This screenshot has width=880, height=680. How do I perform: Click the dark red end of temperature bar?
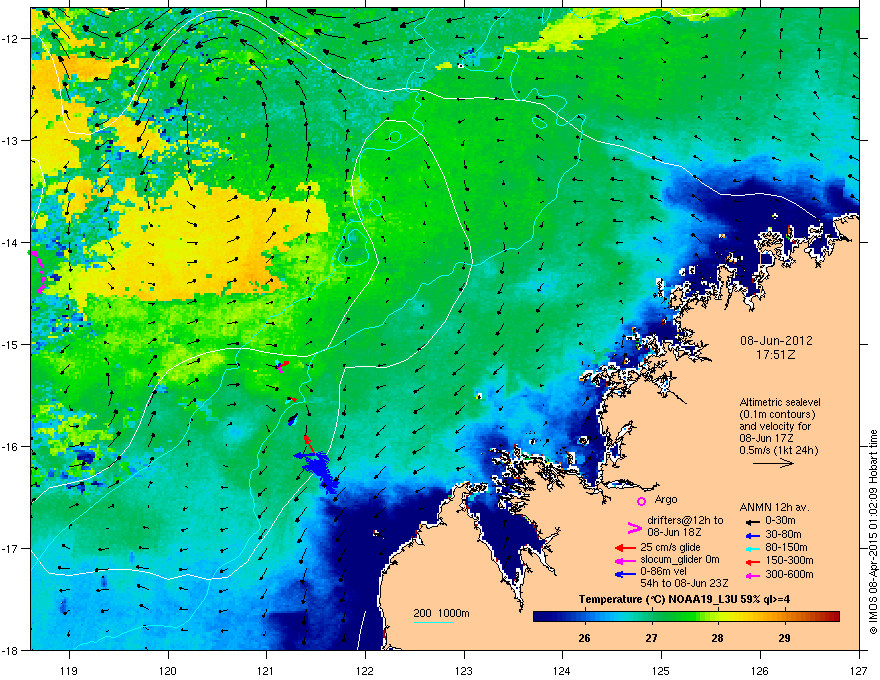[832, 617]
